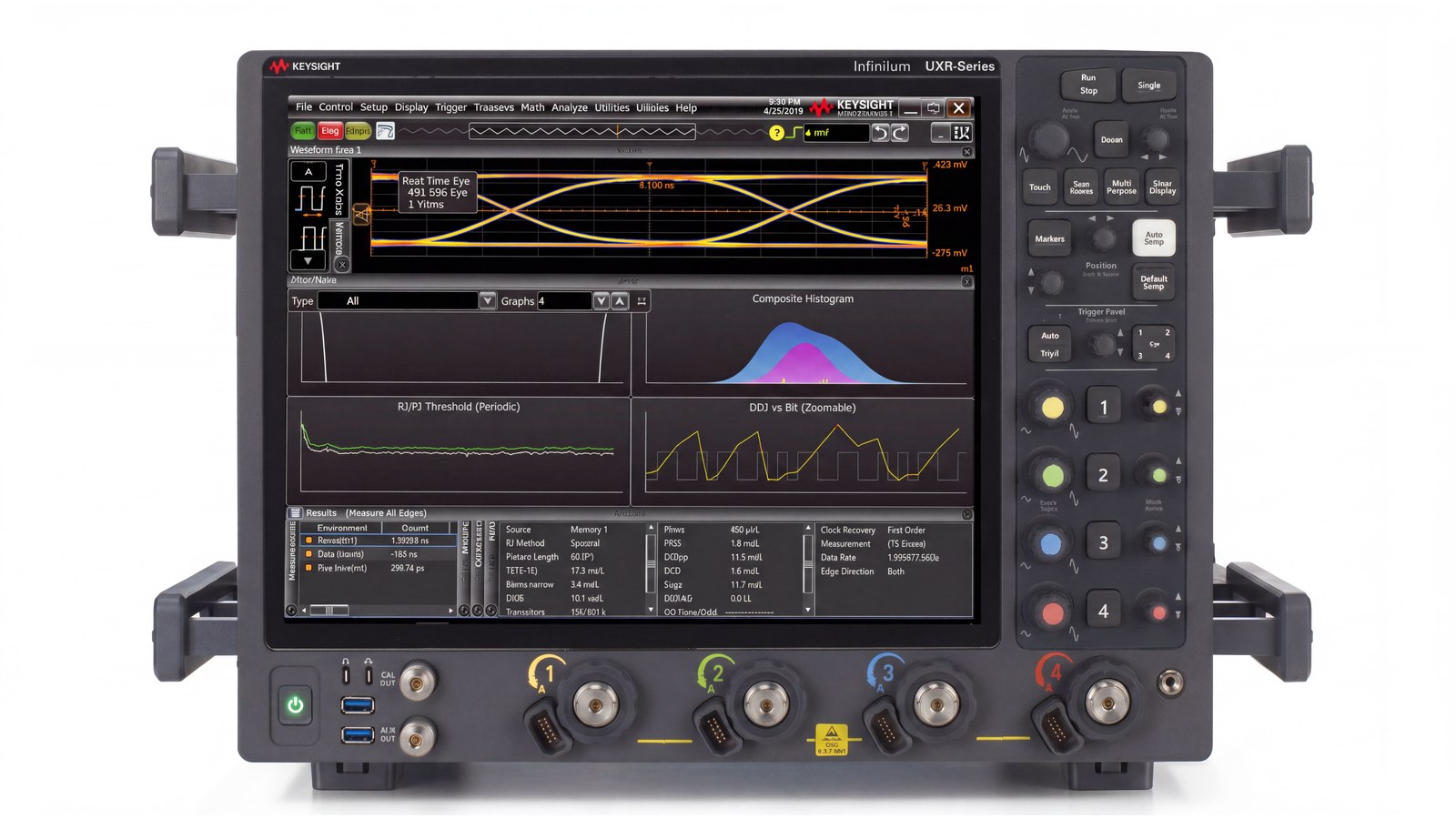Open the Display menu

[411, 106]
